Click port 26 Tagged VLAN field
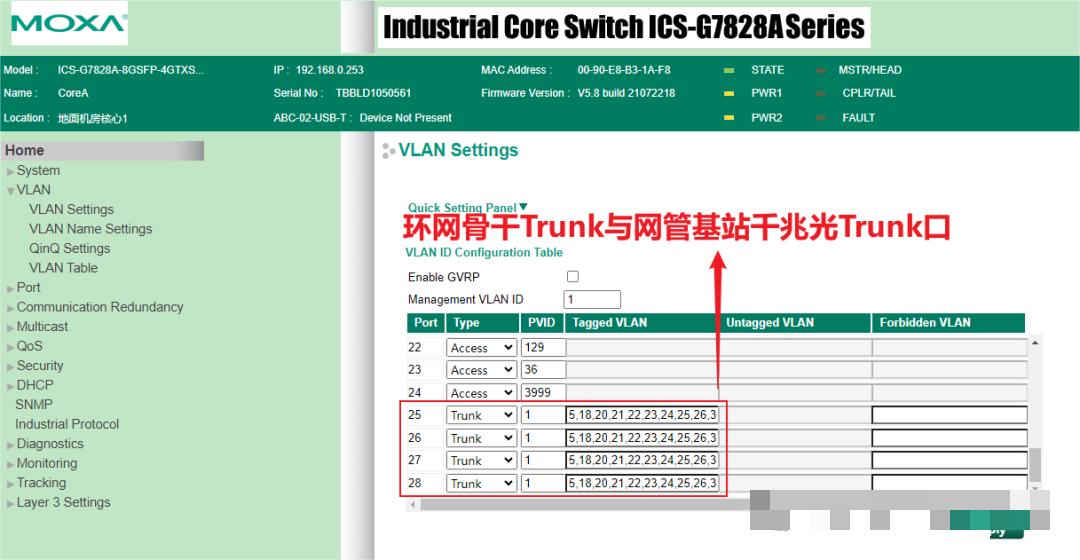This screenshot has height=560, width=1080. 642,437
